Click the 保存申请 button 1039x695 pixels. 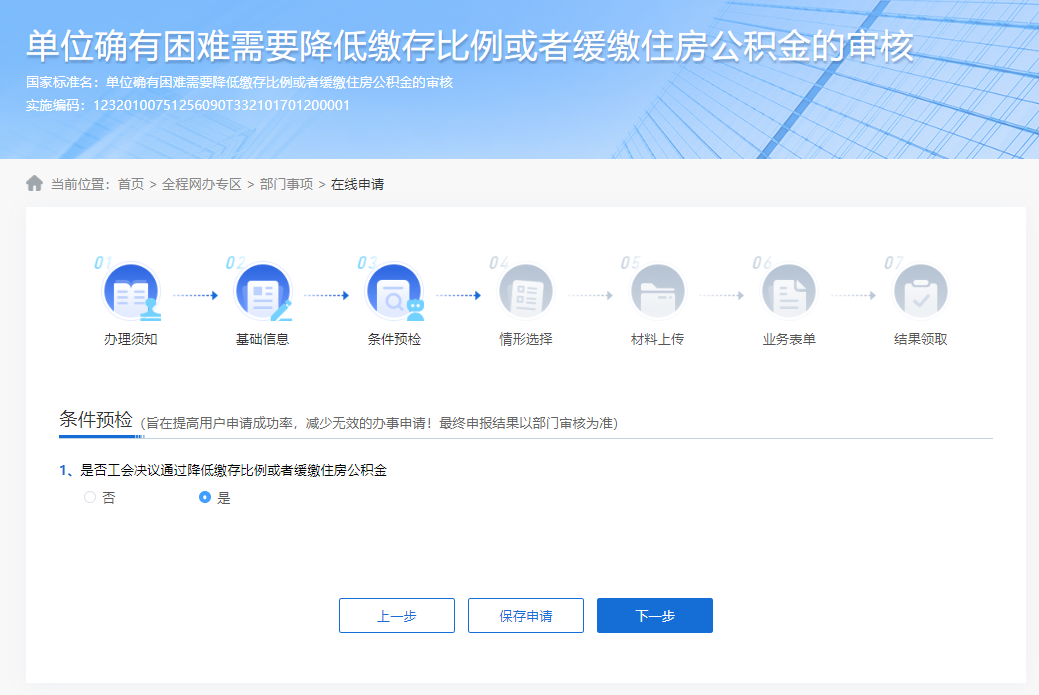coord(525,615)
